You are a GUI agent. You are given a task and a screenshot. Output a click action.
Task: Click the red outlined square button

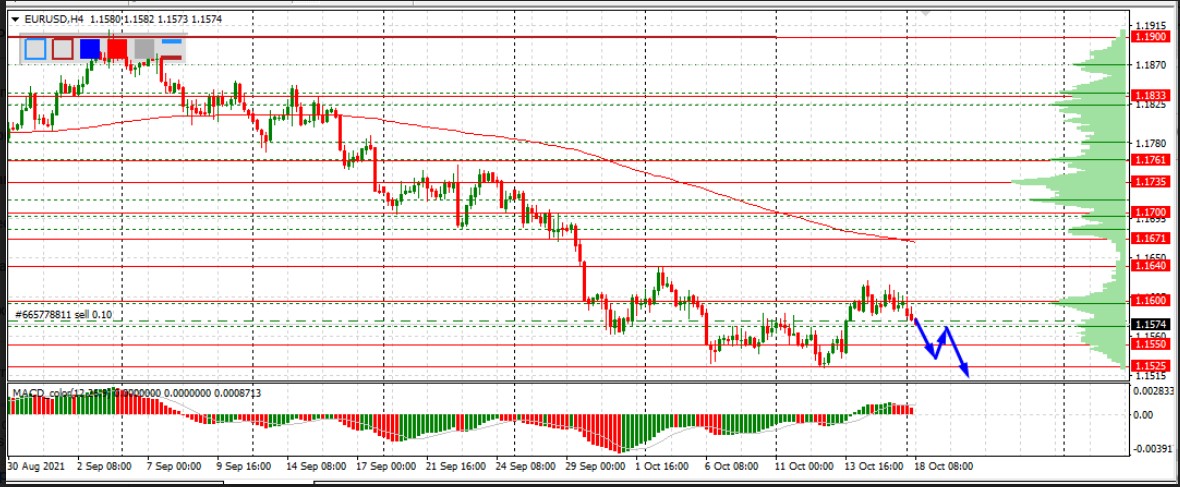[62, 49]
